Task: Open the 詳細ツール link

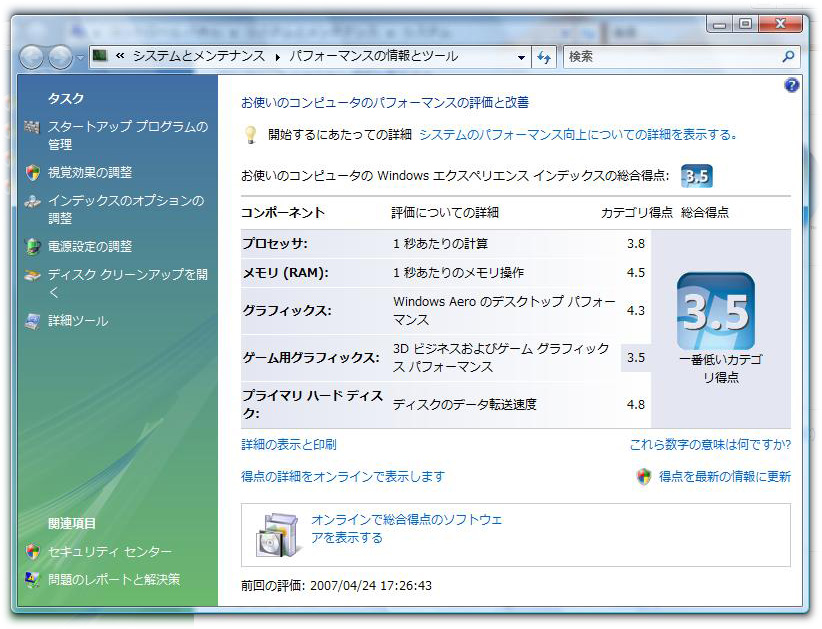Action: (x=78, y=321)
